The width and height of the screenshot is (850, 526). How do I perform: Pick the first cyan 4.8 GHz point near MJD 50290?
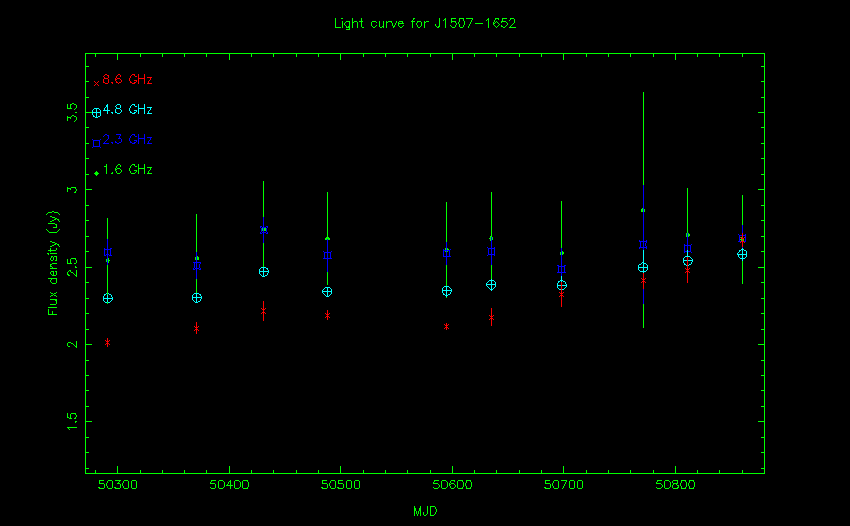(107, 298)
